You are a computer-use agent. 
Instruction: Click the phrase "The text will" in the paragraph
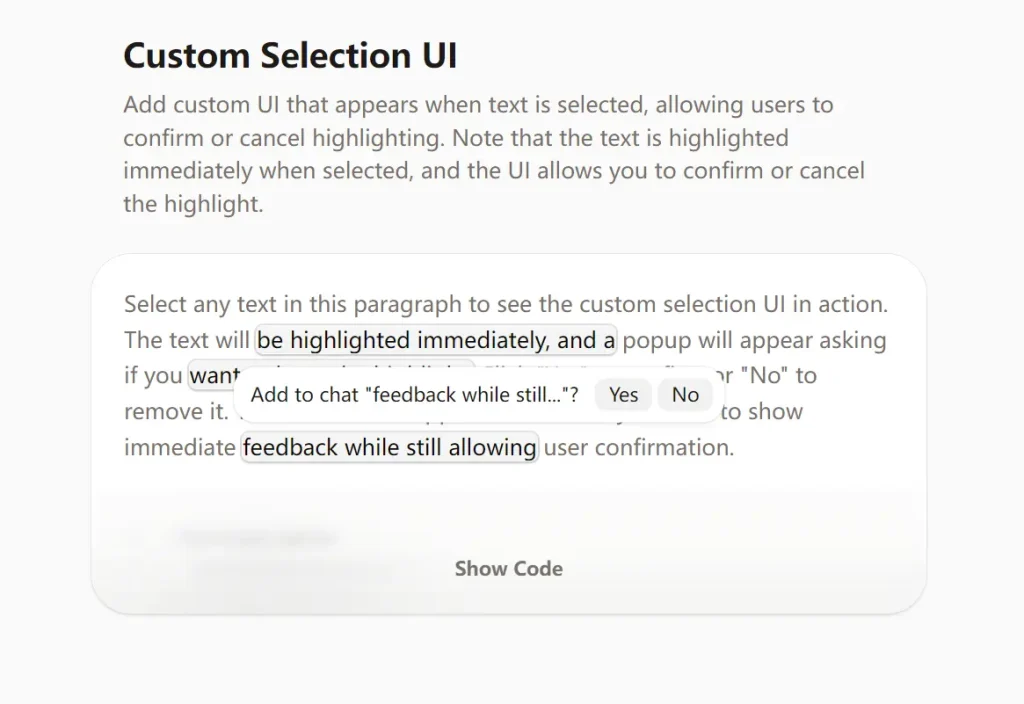(187, 340)
